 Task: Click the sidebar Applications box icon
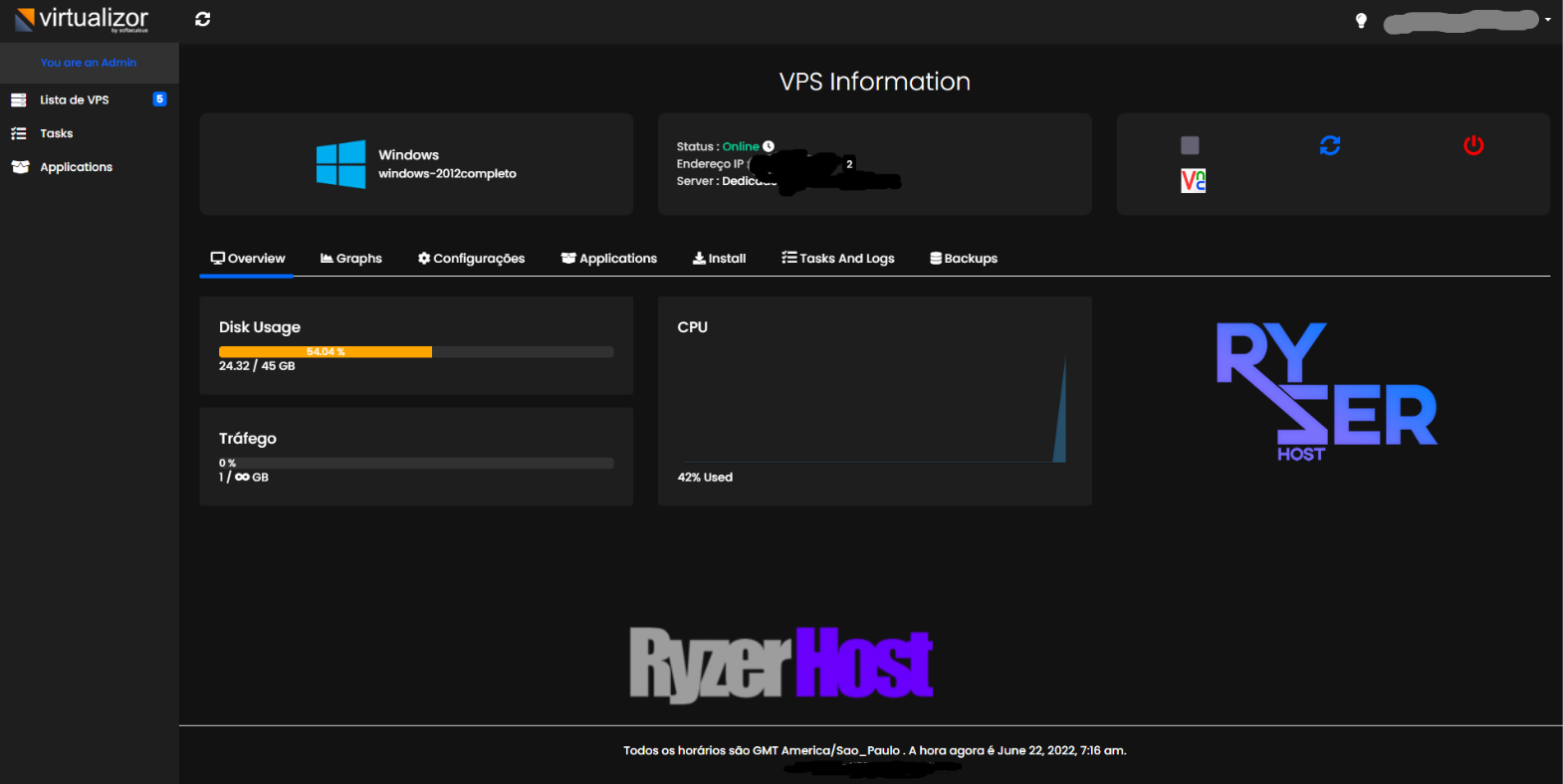pos(20,167)
